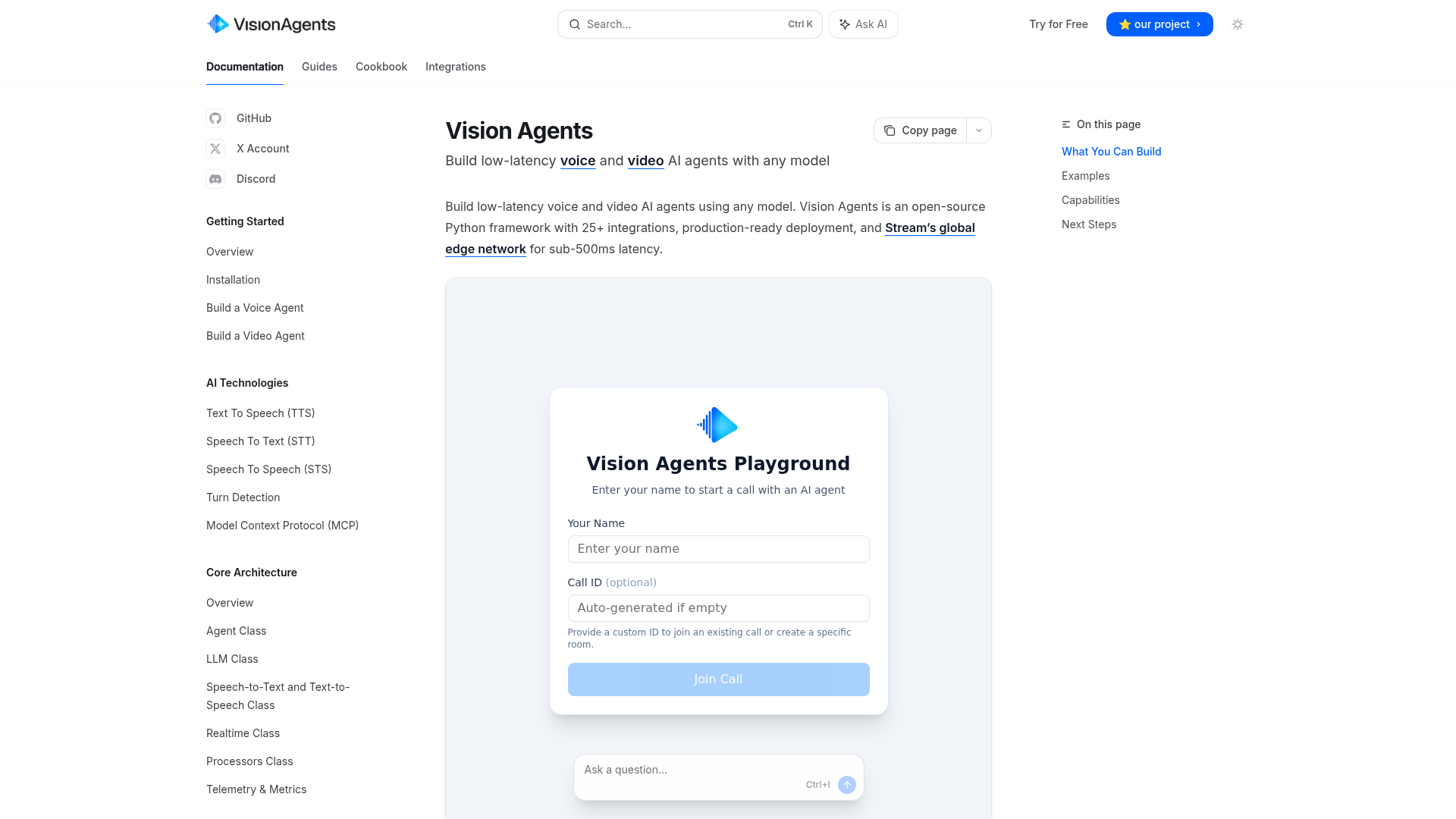Open Text To Speech (TTS) page

(261, 413)
